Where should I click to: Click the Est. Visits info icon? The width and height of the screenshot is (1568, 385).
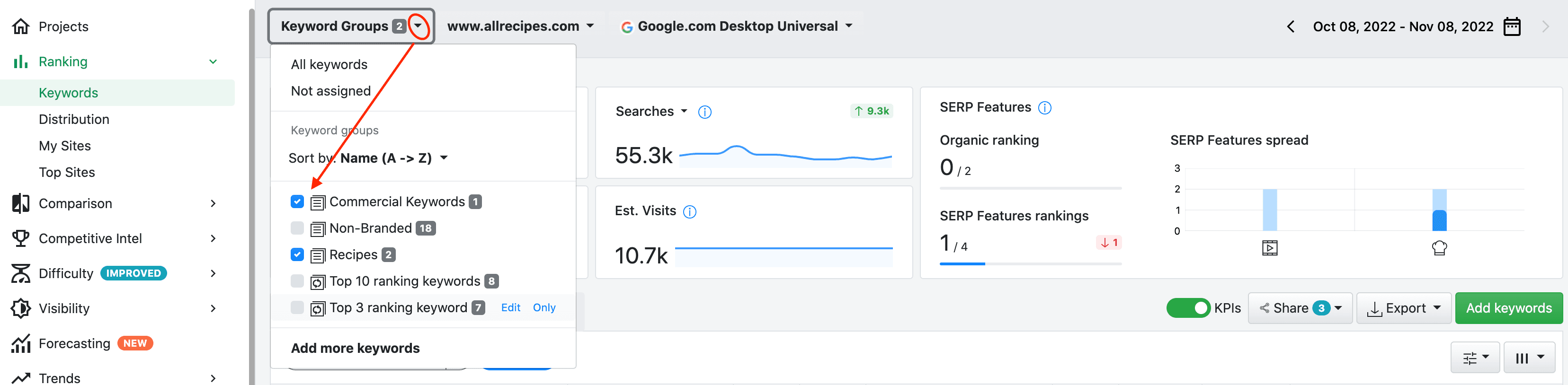[x=689, y=212]
